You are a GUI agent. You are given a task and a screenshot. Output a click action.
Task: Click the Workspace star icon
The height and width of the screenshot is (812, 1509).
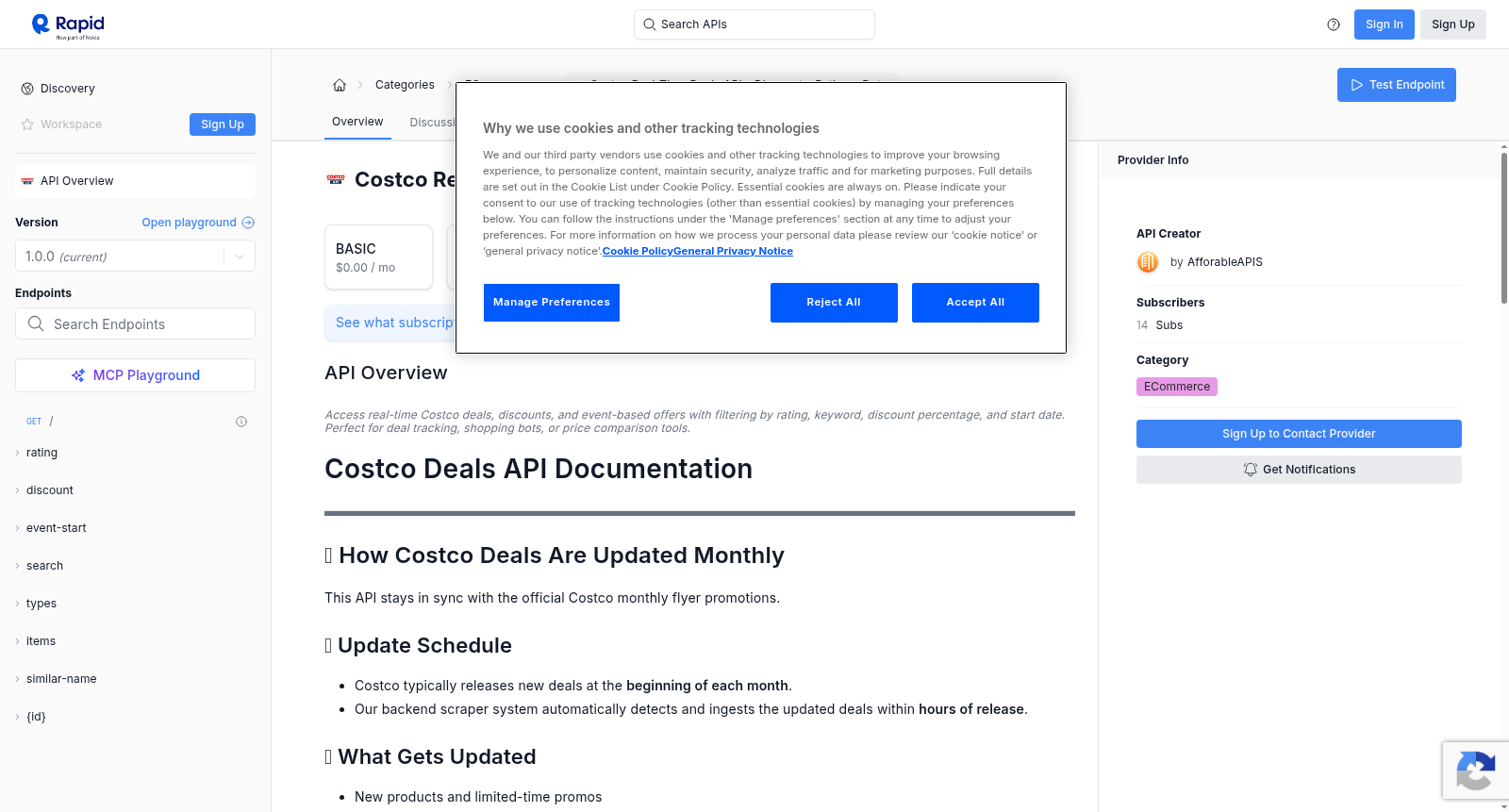click(27, 124)
